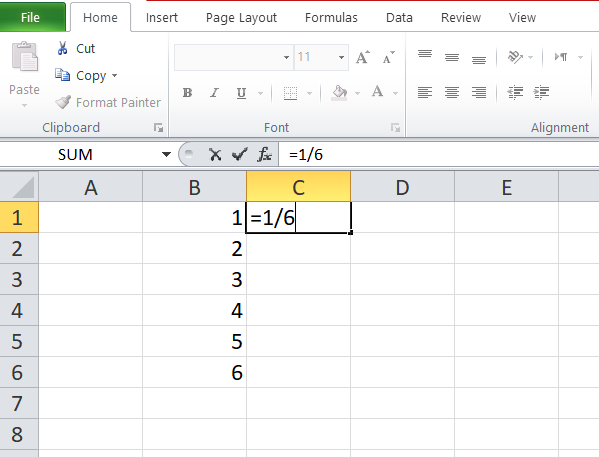Viewport: 599px width, 457px height.
Task: Switch to the Formulas tab
Action: point(331,18)
